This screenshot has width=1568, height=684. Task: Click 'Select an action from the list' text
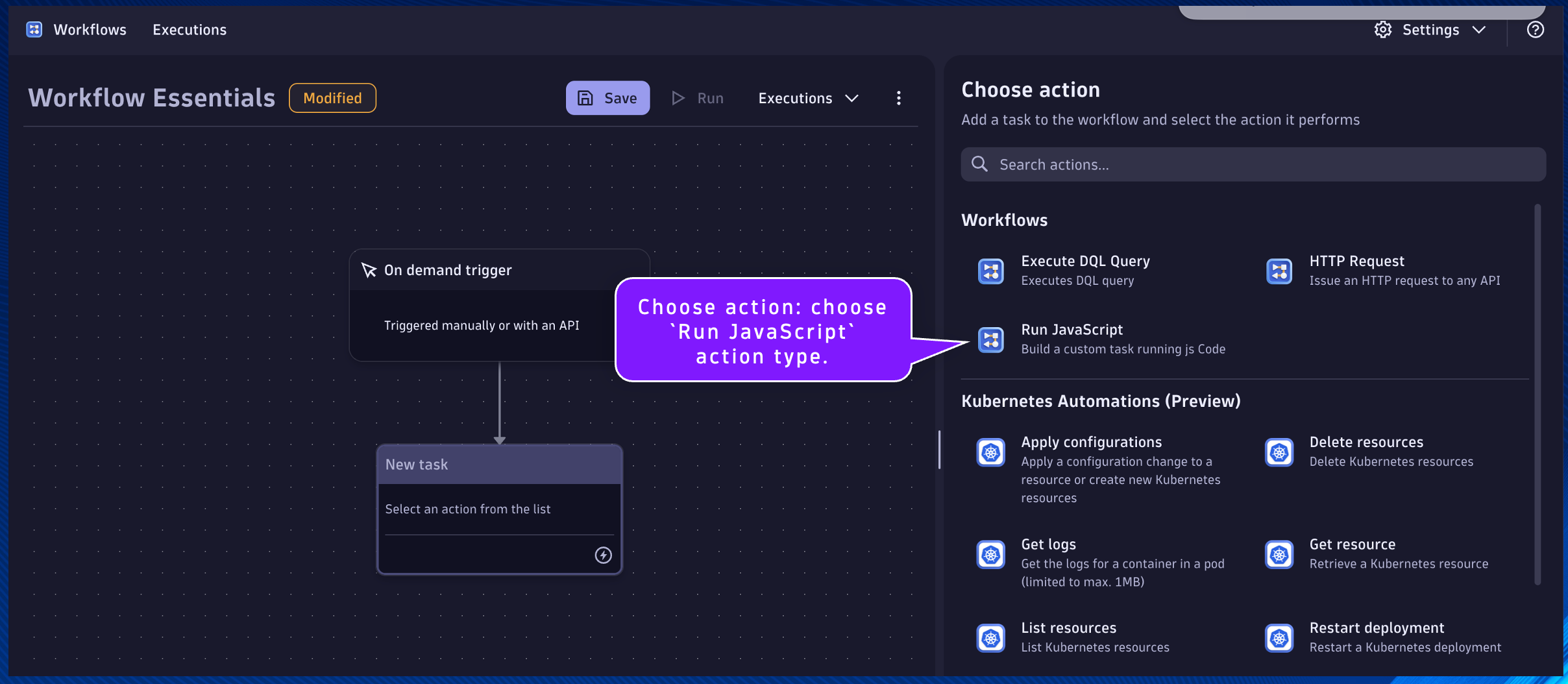pos(468,509)
